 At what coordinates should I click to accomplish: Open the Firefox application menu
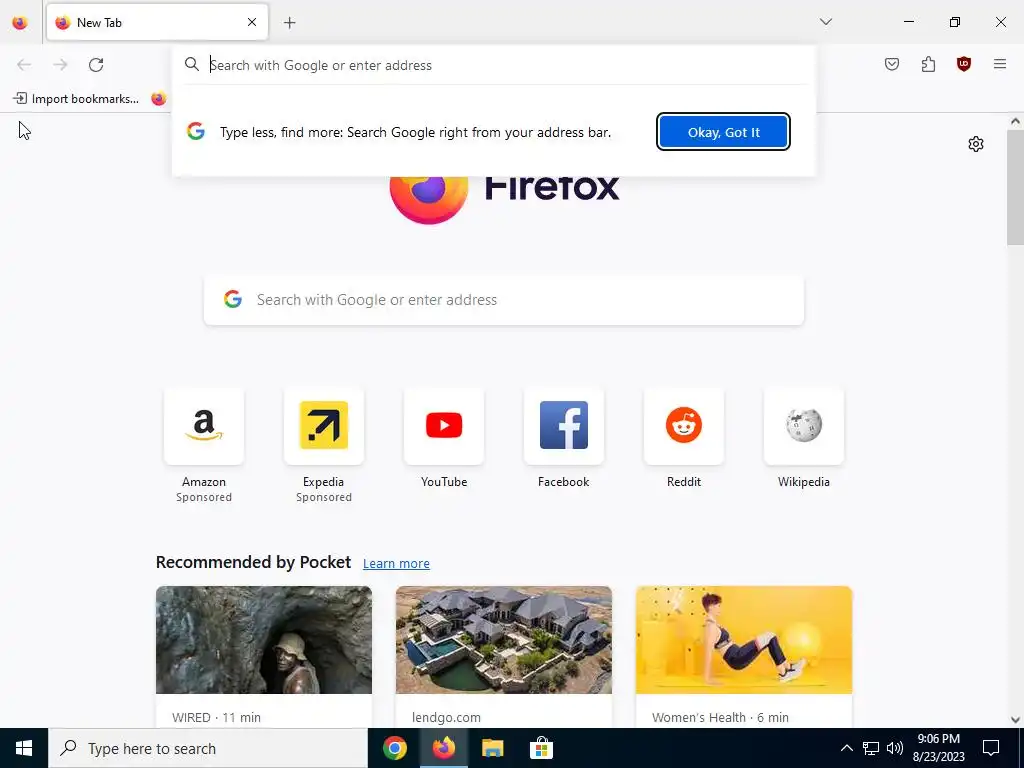1000,64
